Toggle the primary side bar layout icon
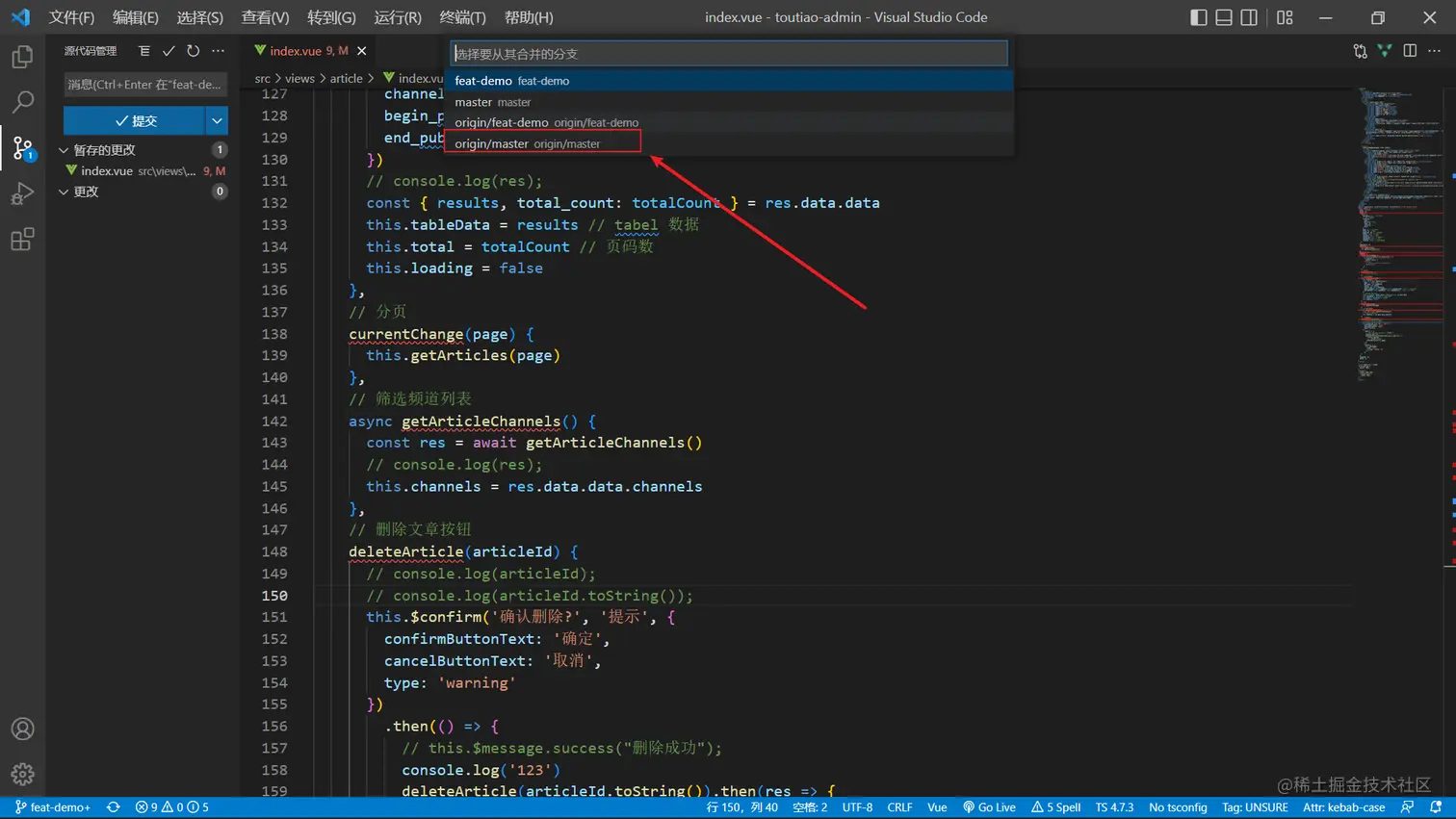1456x819 pixels. click(x=1198, y=17)
